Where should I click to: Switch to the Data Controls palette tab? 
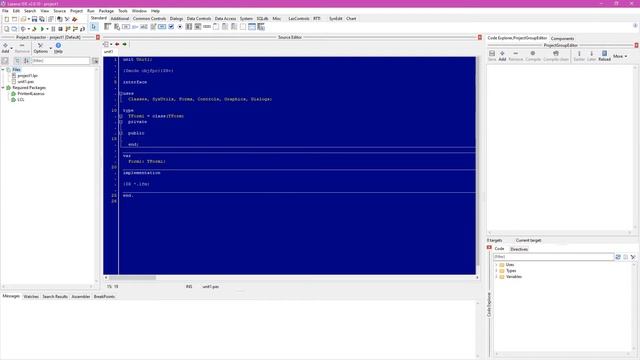(199, 18)
